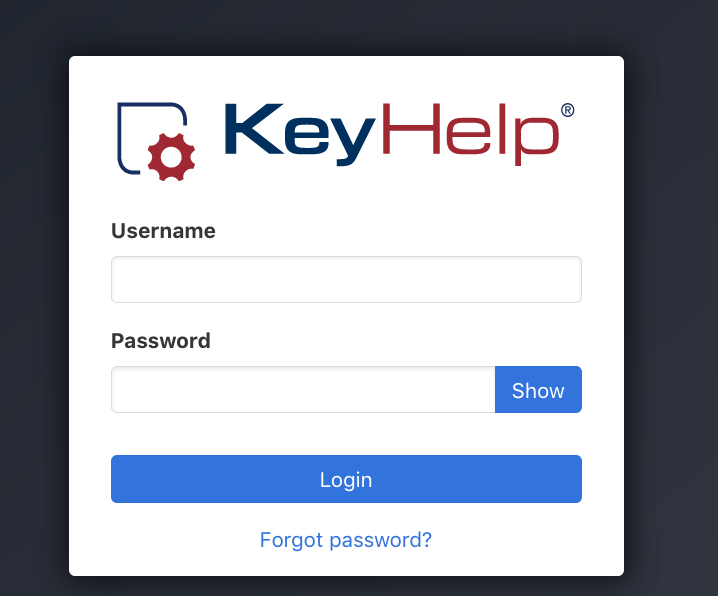Open the Forgot password? link
Viewport: 718px width, 596px height.
pyautogui.click(x=346, y=540)
